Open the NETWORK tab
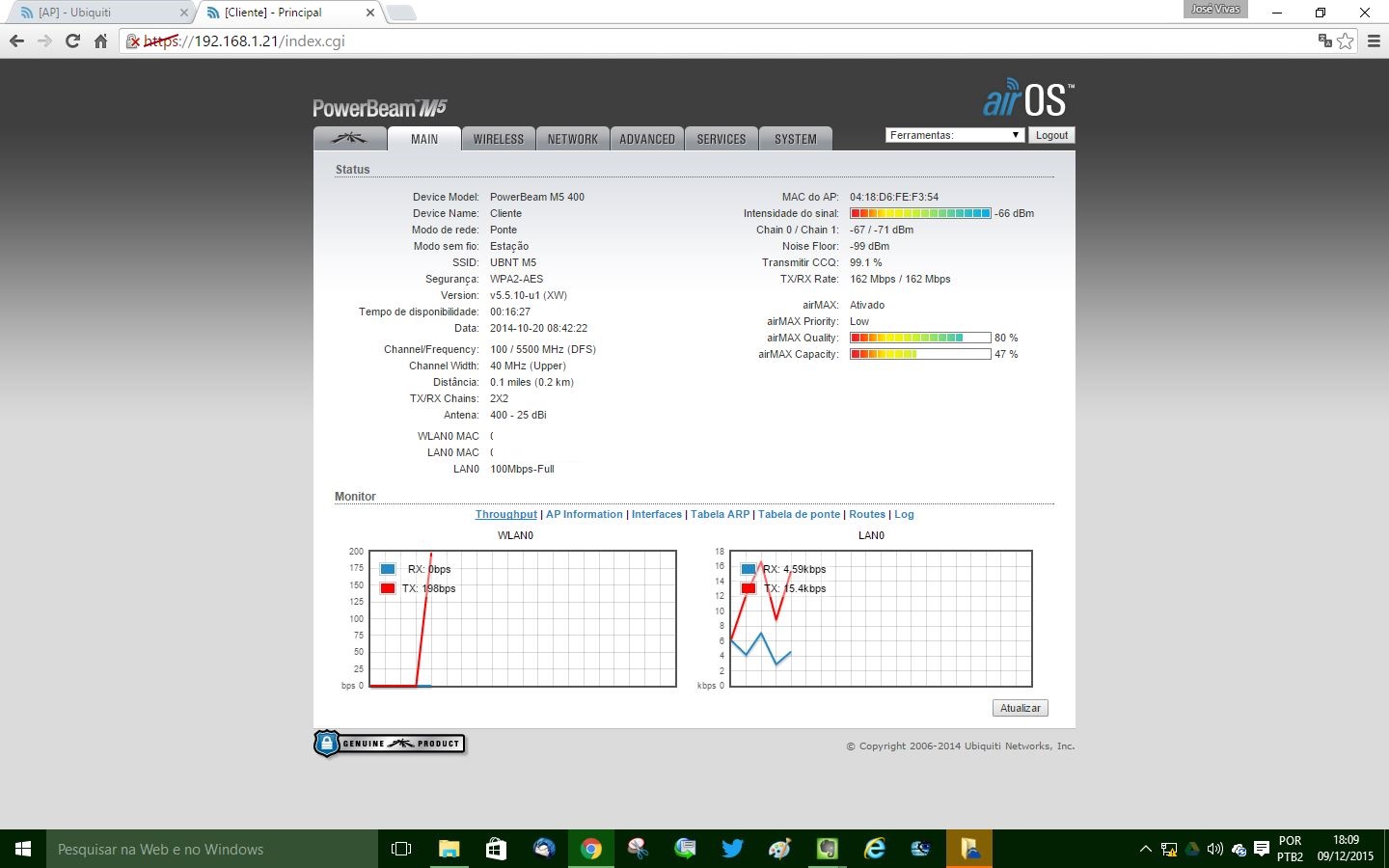 573,139
